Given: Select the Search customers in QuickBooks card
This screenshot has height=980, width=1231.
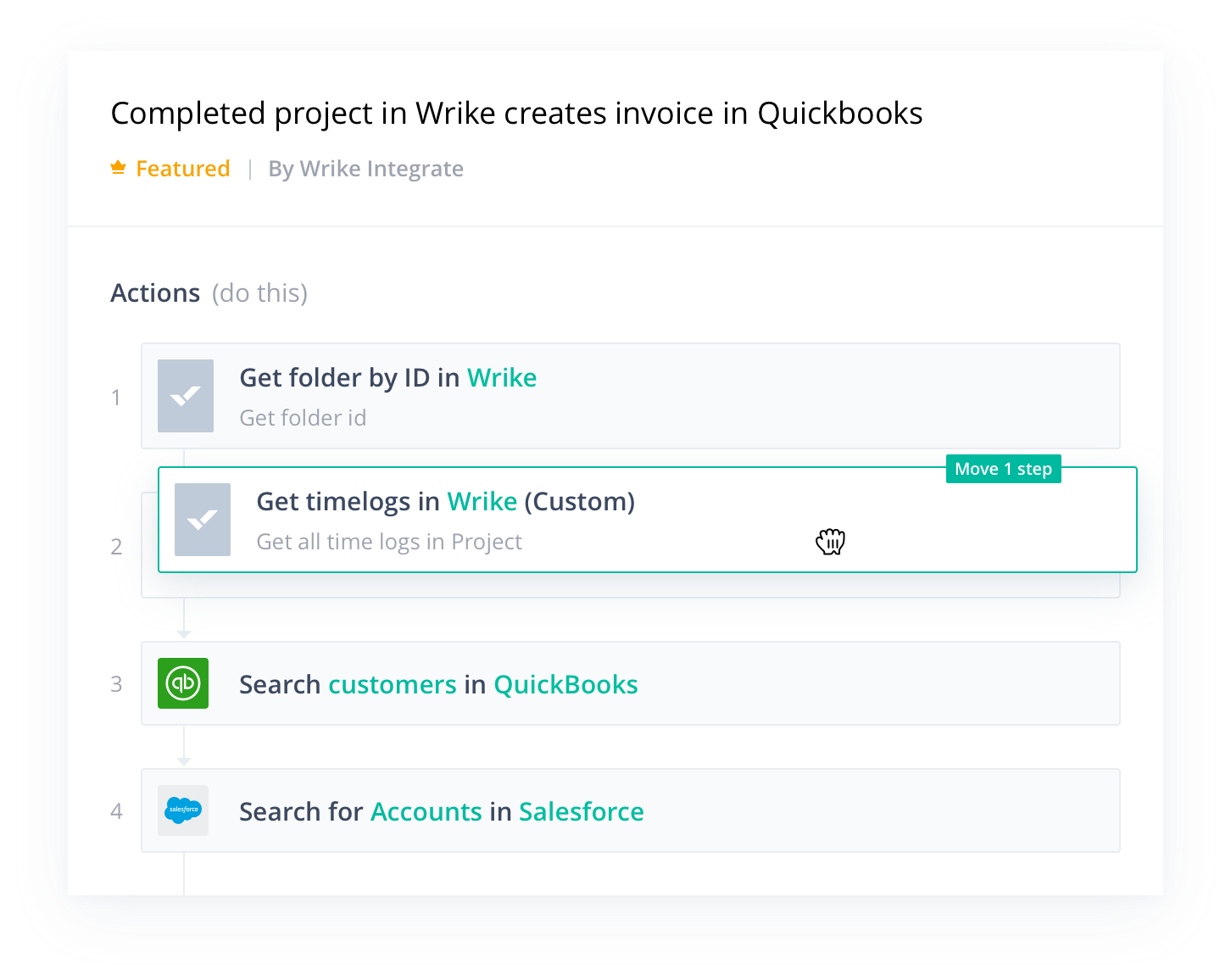Looking at the screenshot, I should (x=631, y=683).
